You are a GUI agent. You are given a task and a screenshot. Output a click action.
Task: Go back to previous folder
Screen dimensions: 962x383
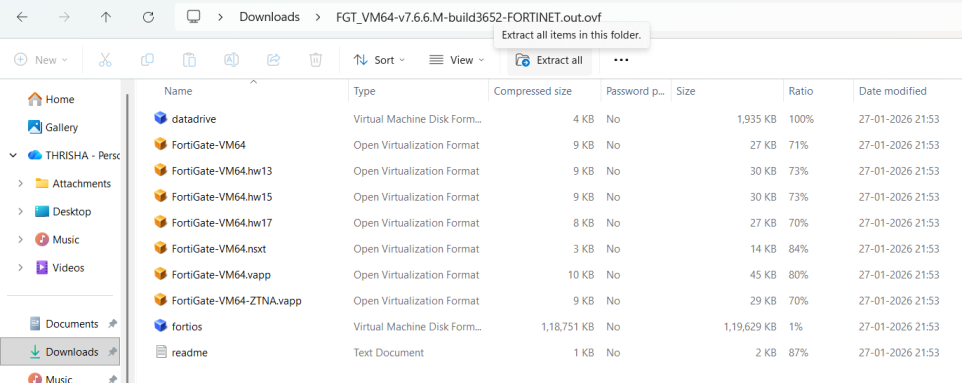click(x=22, y=17)
